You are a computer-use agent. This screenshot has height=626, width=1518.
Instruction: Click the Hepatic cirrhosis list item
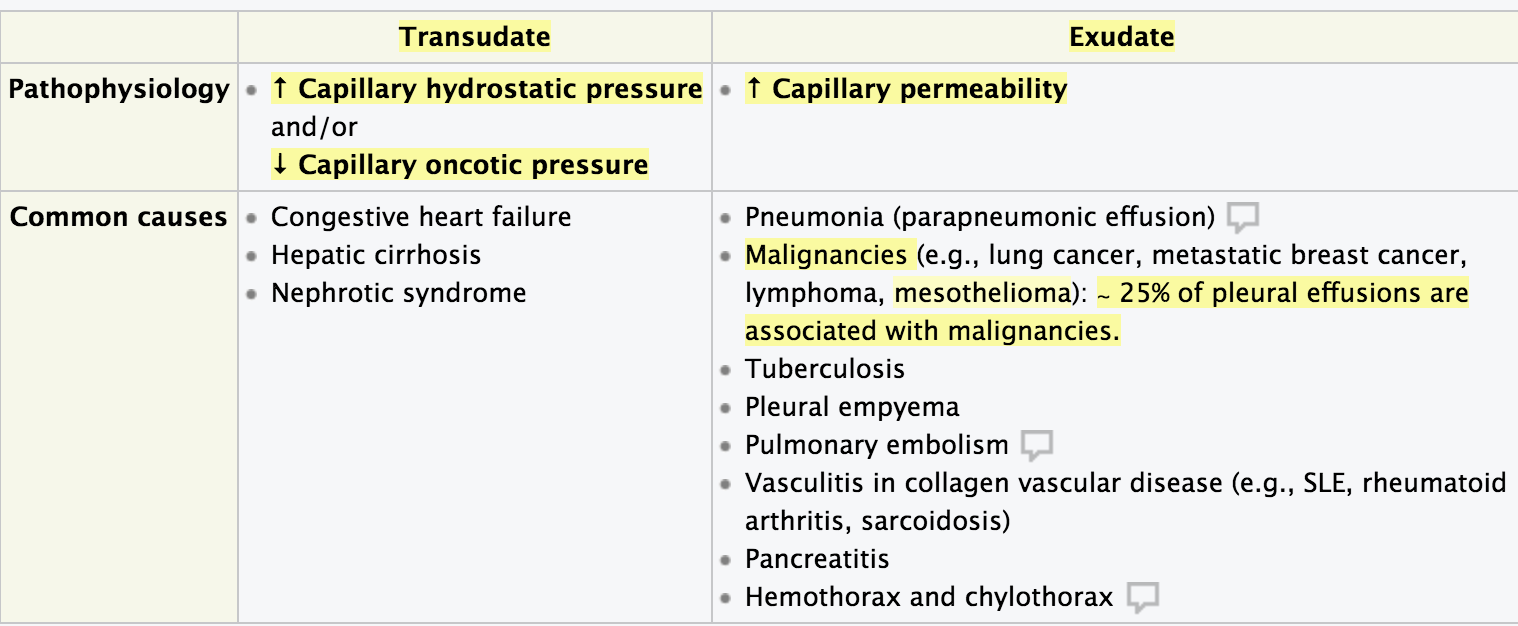376,255
